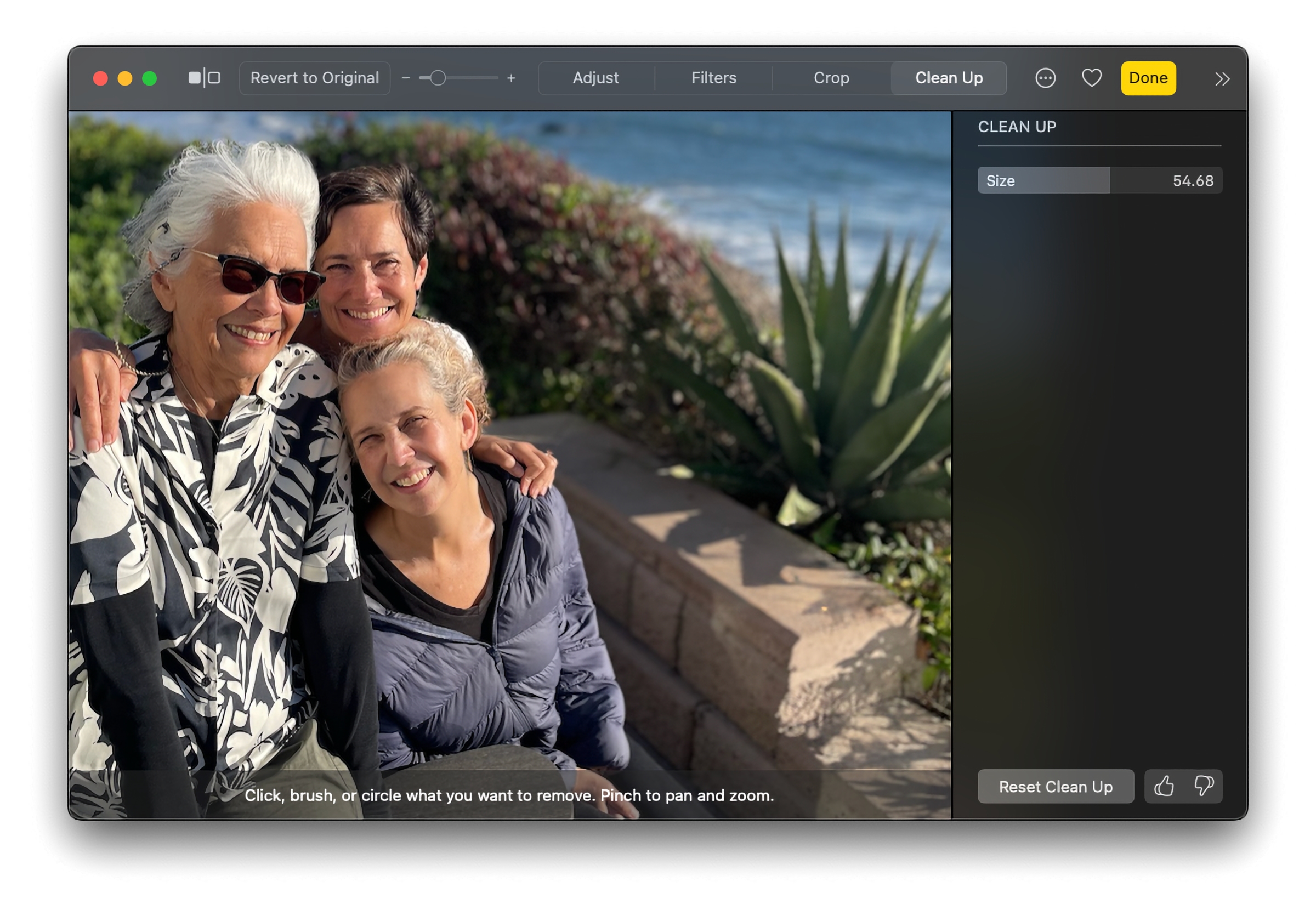Select single image view icon
The height and width of the screenshot is (910, 1316).
(192, 77)
